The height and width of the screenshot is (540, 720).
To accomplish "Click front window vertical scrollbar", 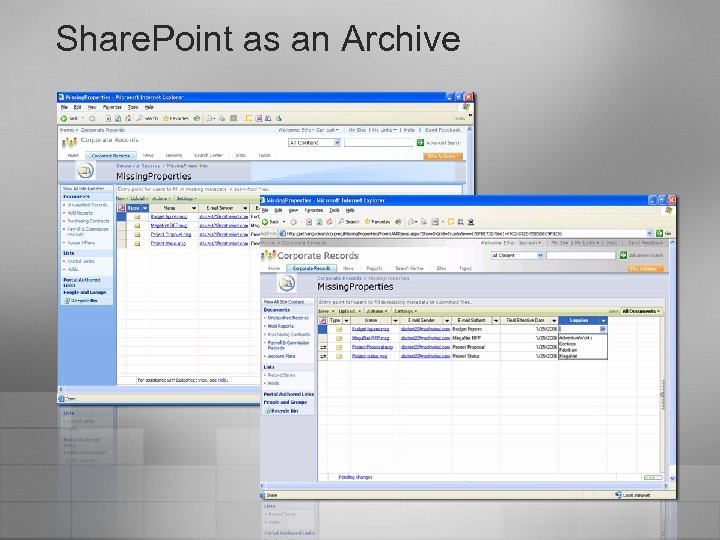I will click(672, 360).
